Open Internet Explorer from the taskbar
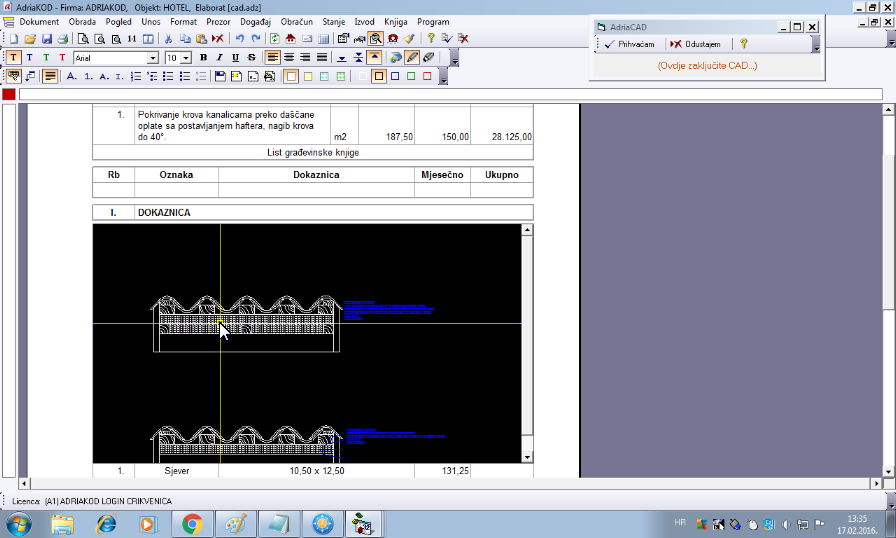The height and width of the screenshot is (538, 896). 106,524
